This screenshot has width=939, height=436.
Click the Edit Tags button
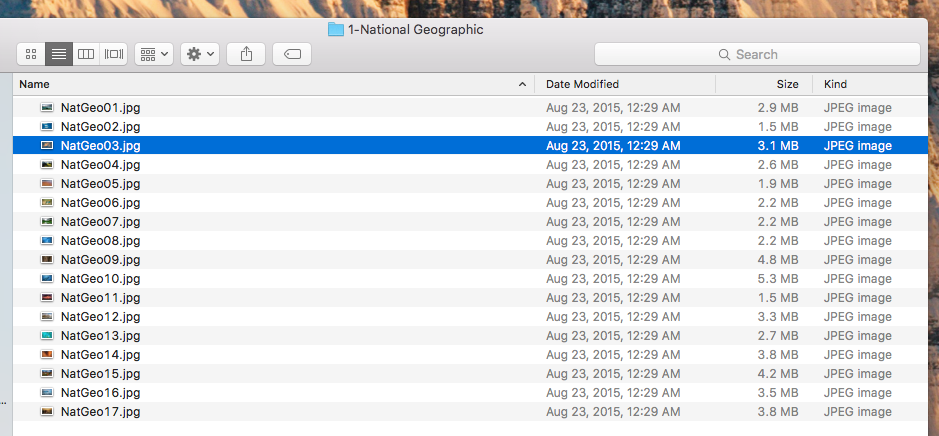291,54
